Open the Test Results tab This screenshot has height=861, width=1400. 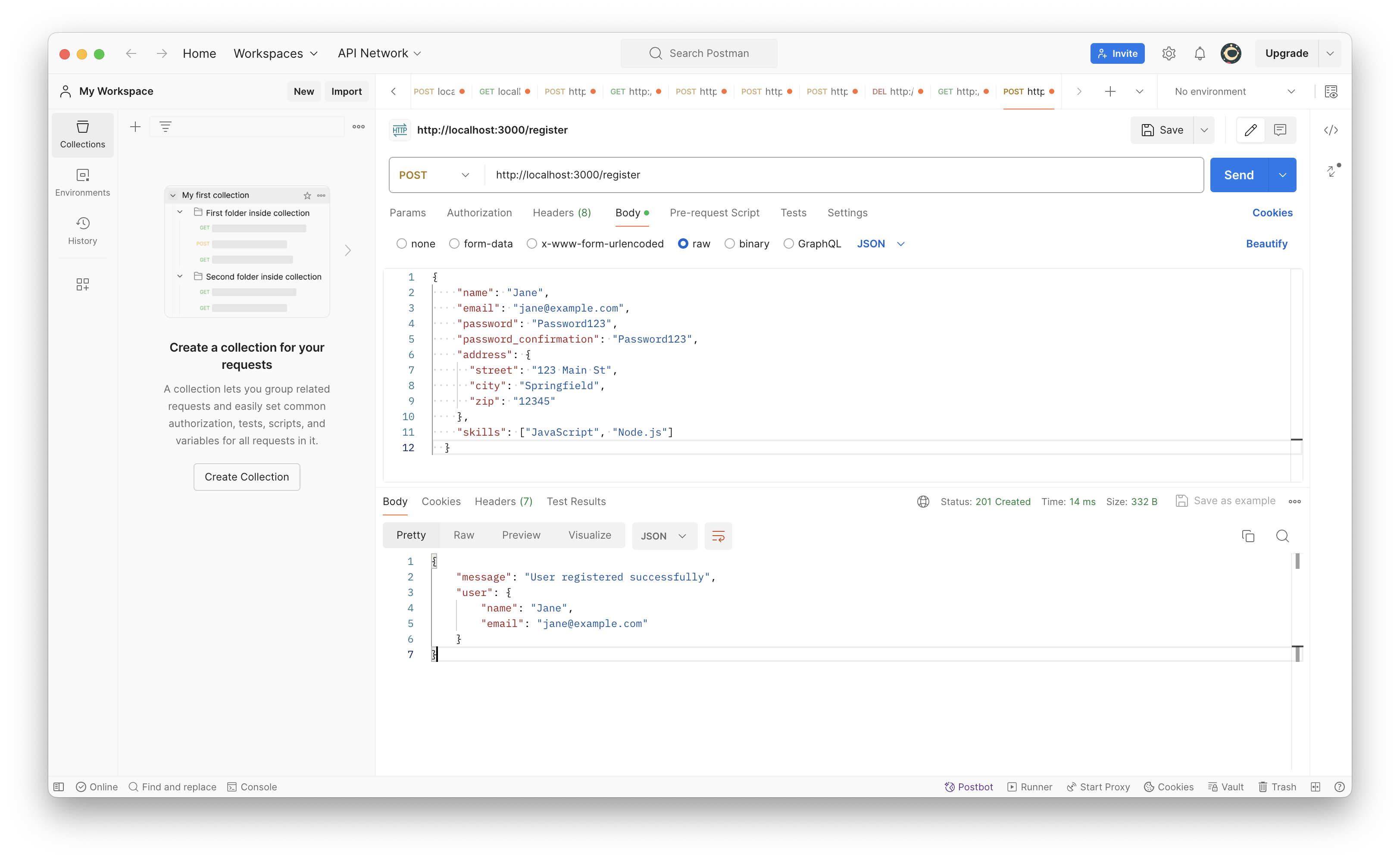coord(576,501)
